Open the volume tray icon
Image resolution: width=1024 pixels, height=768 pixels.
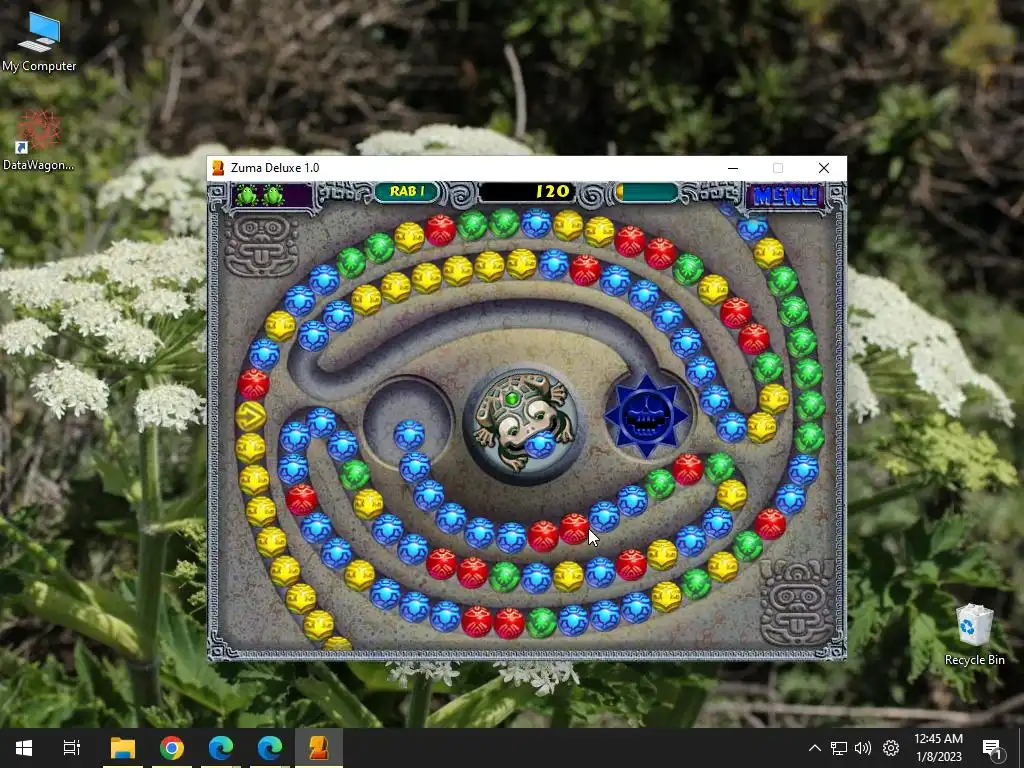pos(863,748)
